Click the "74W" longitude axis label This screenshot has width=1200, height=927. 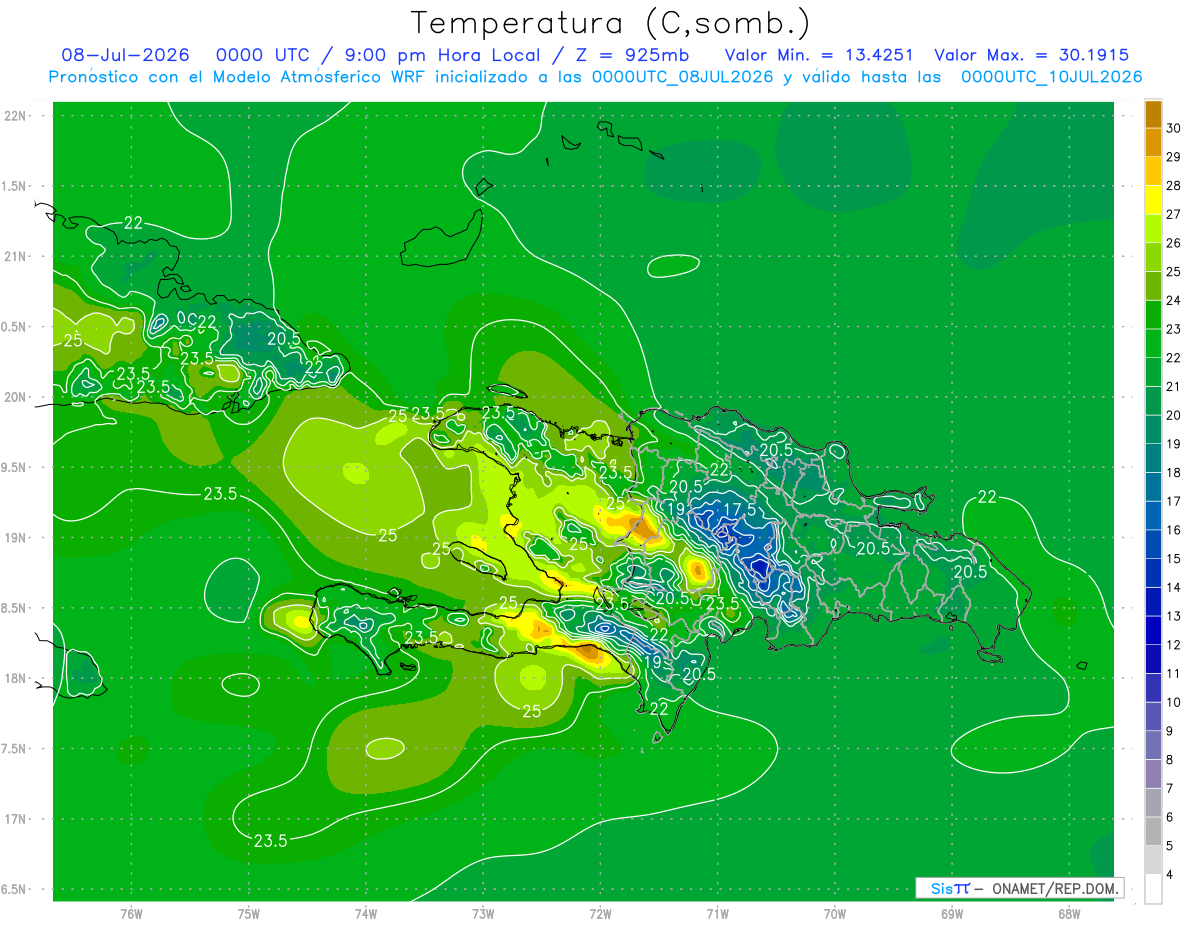click(x=366, y=914)
